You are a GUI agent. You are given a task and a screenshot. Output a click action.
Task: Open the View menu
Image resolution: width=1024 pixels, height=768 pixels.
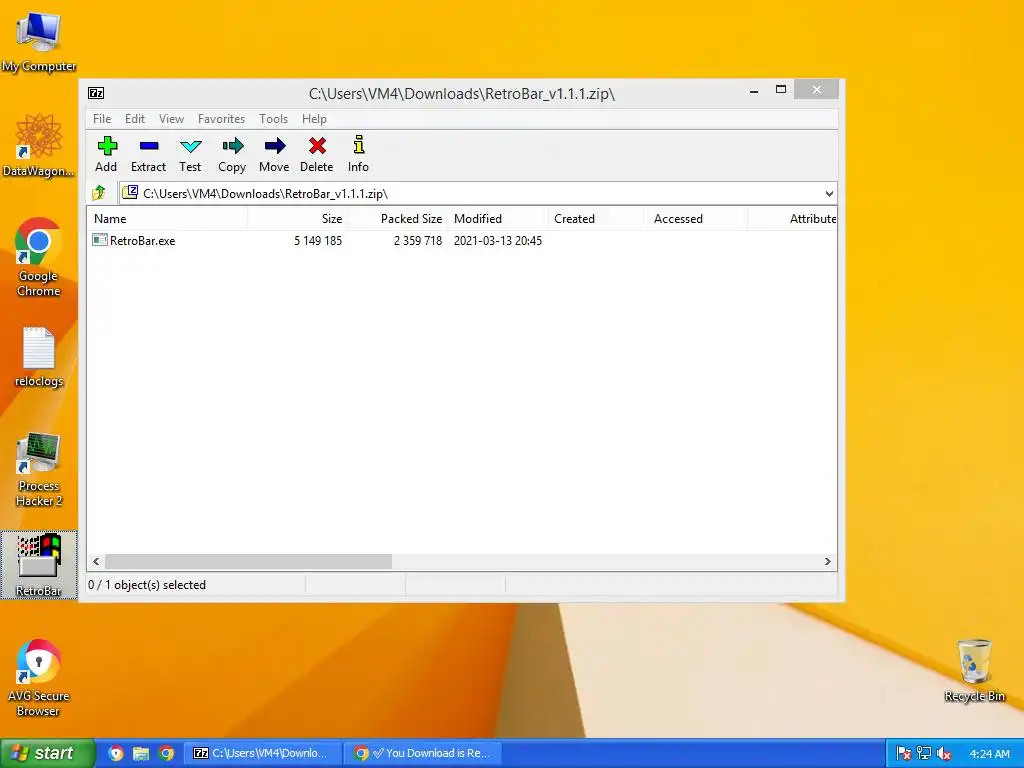click(171, 119)
